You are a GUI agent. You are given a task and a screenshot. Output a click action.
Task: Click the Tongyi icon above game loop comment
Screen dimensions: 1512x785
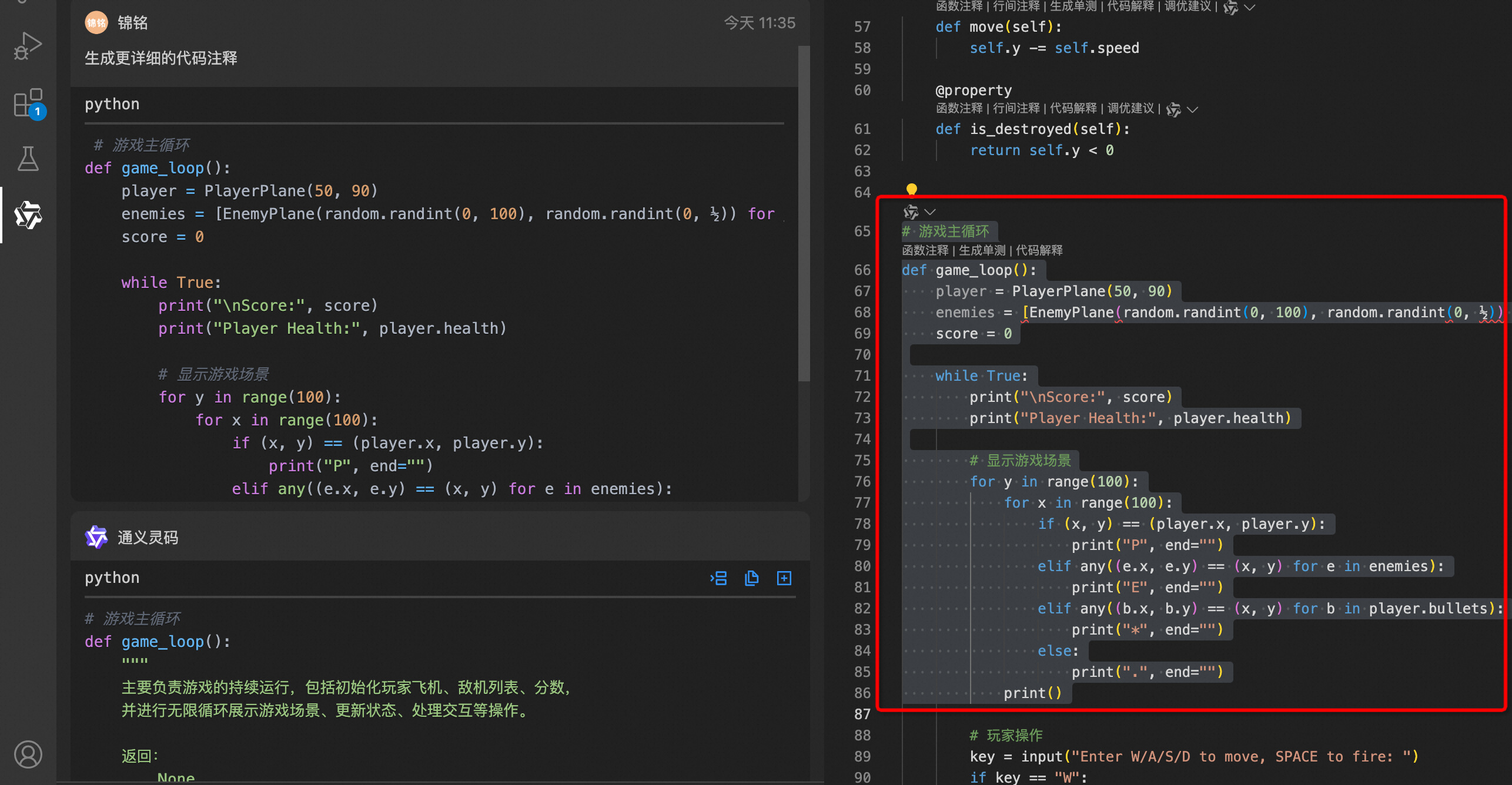911,212
